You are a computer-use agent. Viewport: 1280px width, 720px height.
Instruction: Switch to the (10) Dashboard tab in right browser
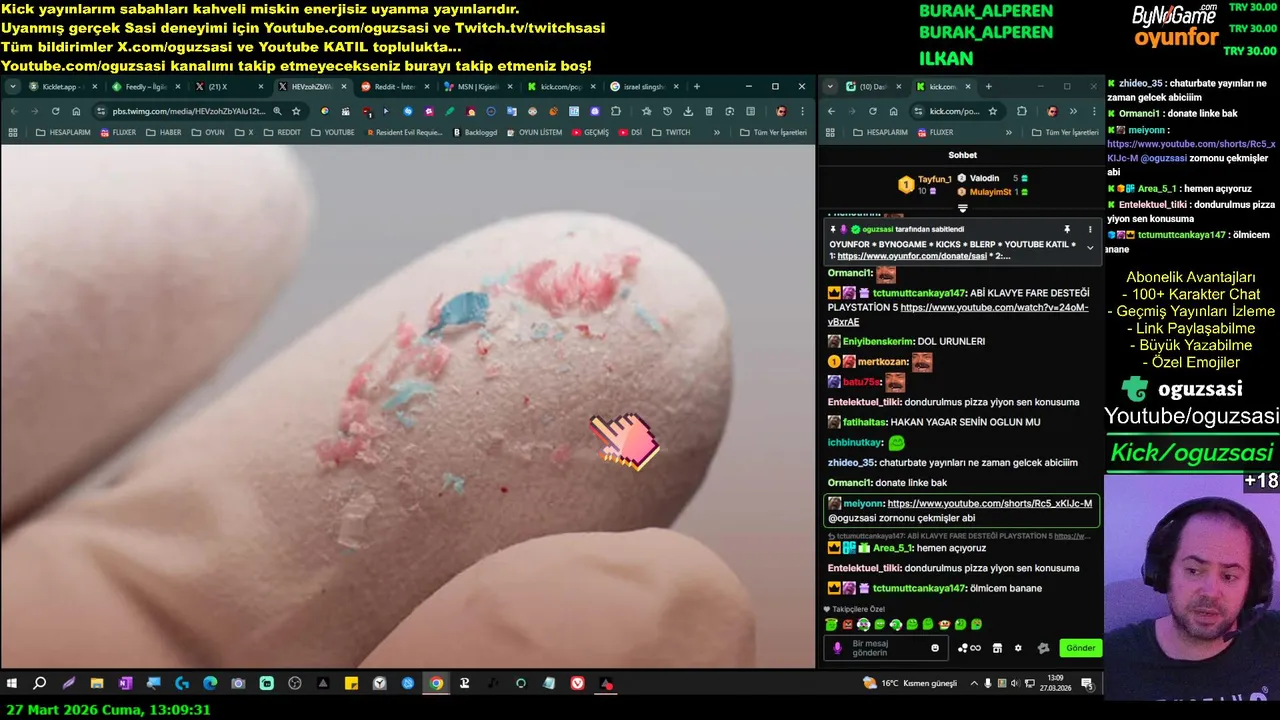[872, 87]
